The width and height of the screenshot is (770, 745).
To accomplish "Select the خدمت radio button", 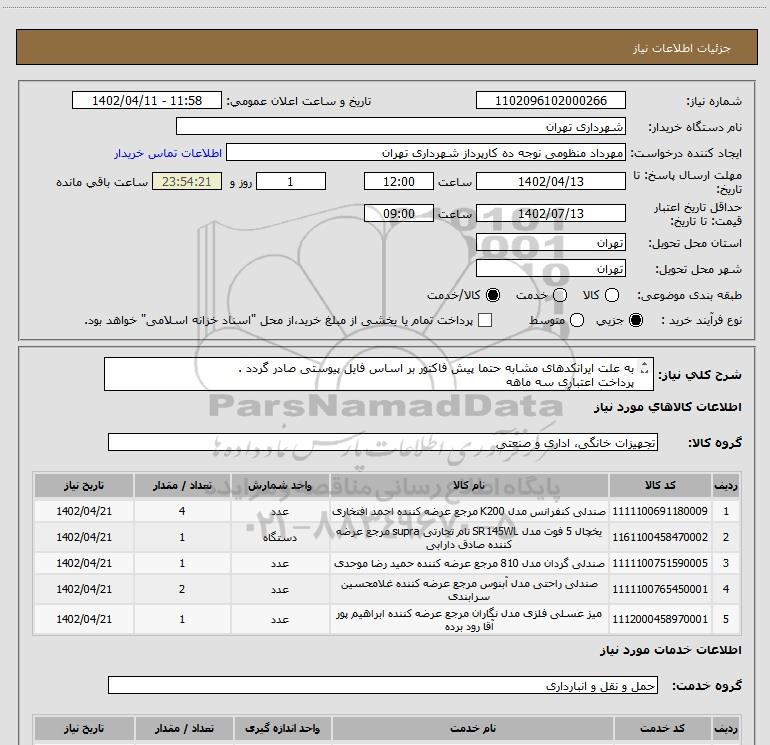I will click(560, 295).
